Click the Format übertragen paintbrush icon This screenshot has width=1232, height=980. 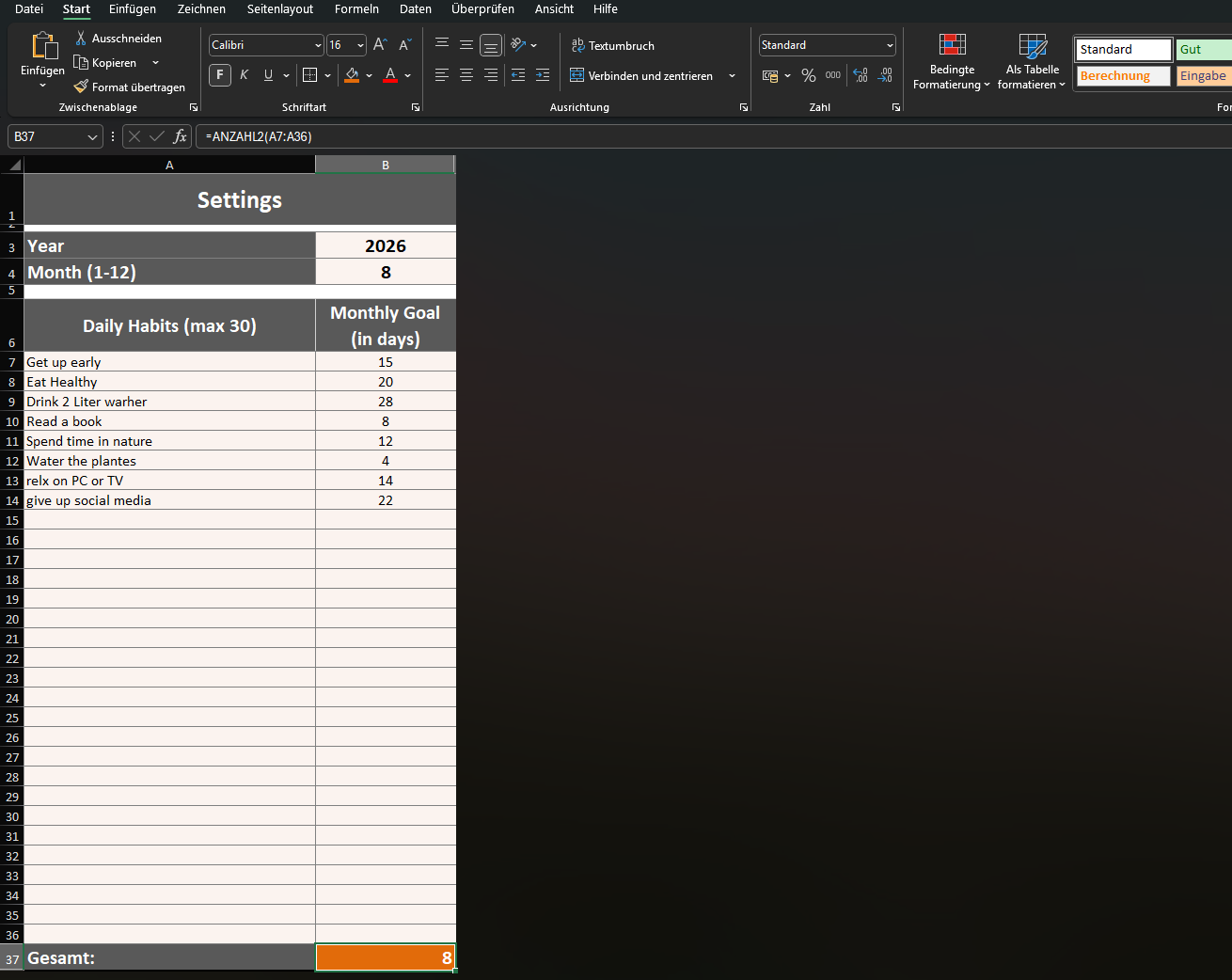pyautogui.click(x=81, y=87)
